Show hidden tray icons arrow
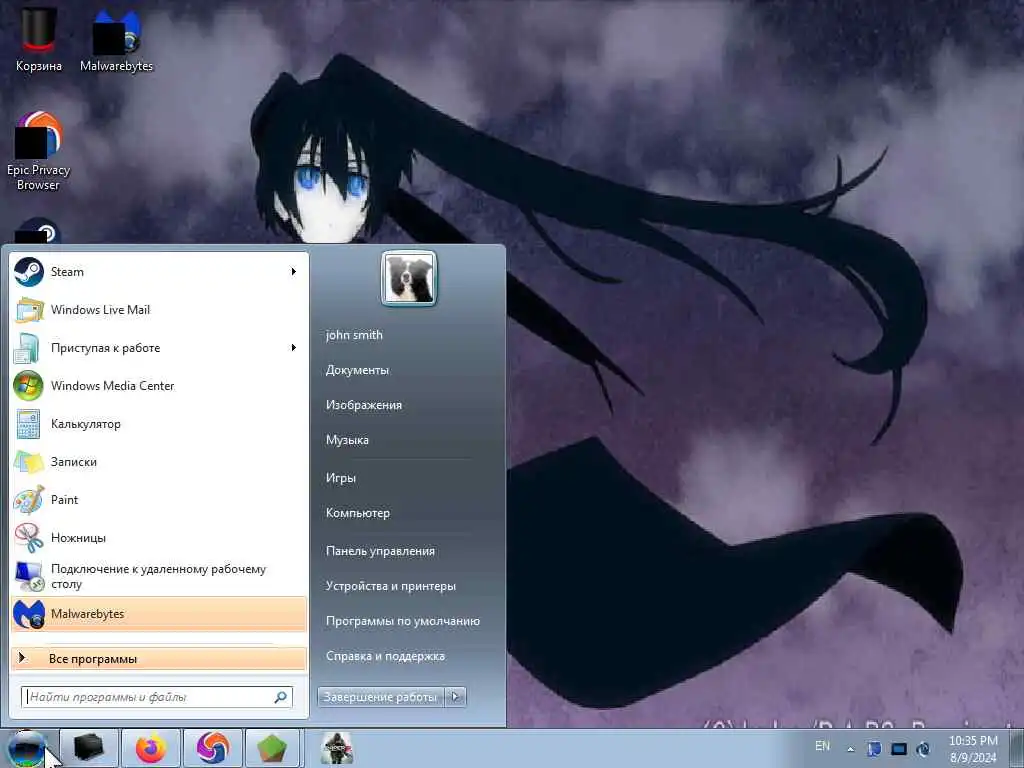1024x768 pixels. [850, 749]
